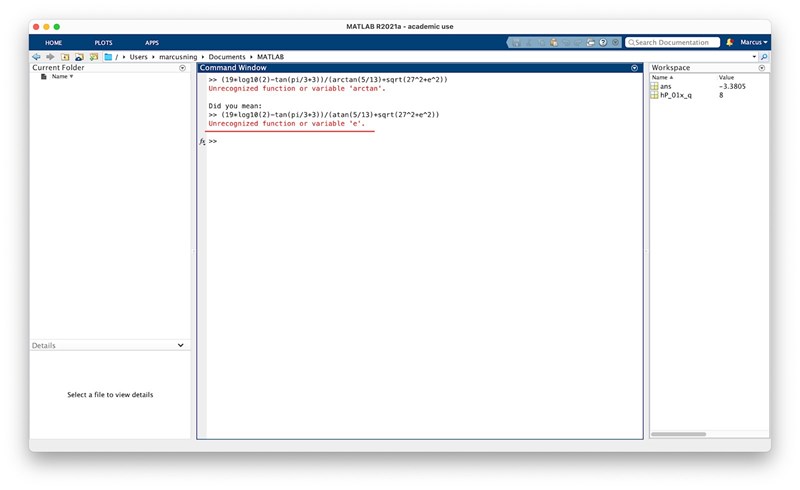Switch to the APPS tab

[151, 43]
